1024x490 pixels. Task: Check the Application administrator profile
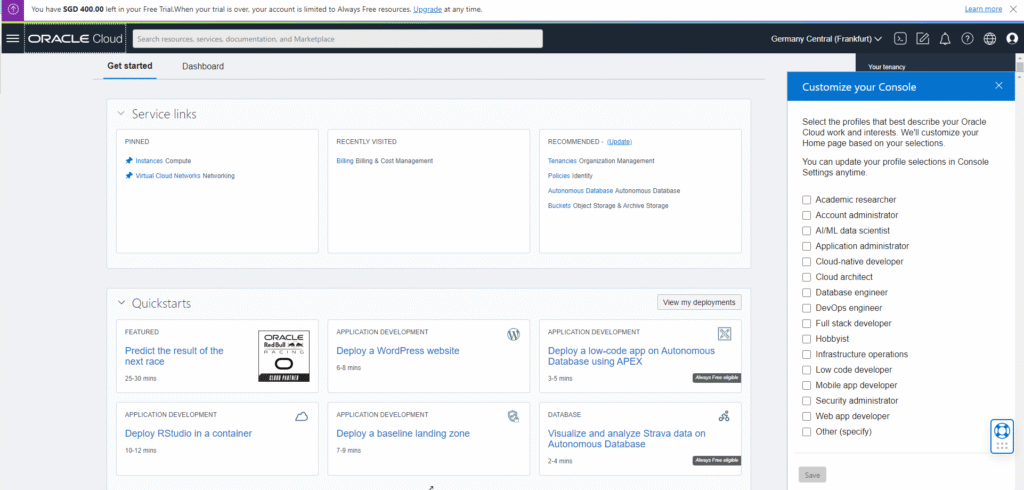pyautogui.click(x=807, y=246)
